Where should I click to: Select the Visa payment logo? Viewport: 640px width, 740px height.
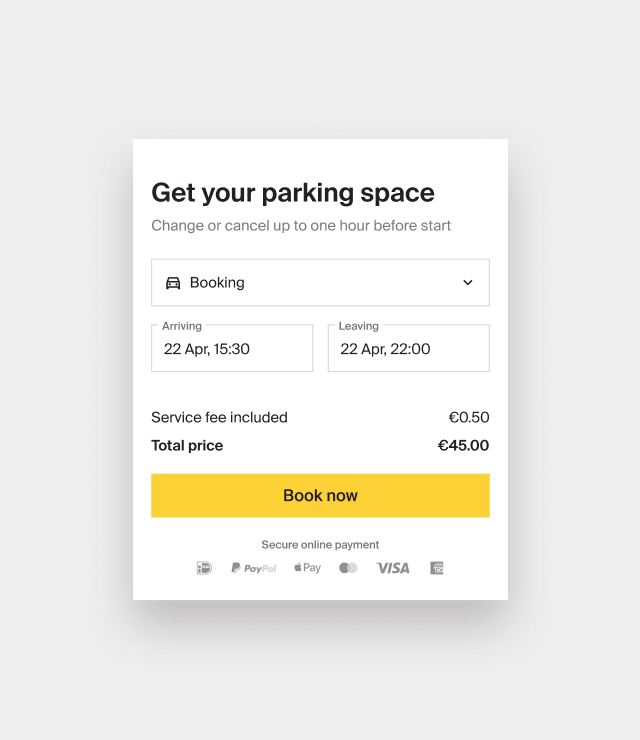[x=393, y=568]
